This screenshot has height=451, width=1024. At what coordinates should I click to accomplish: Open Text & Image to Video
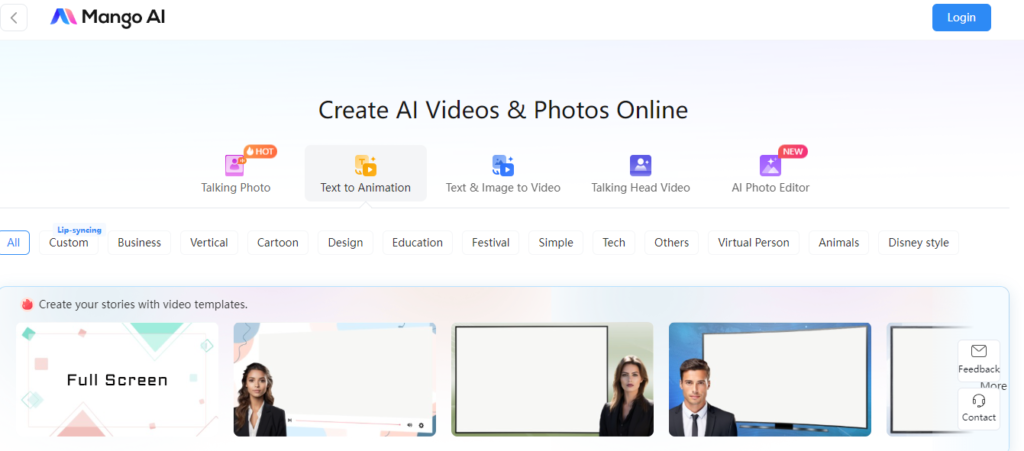coord(503,173)
